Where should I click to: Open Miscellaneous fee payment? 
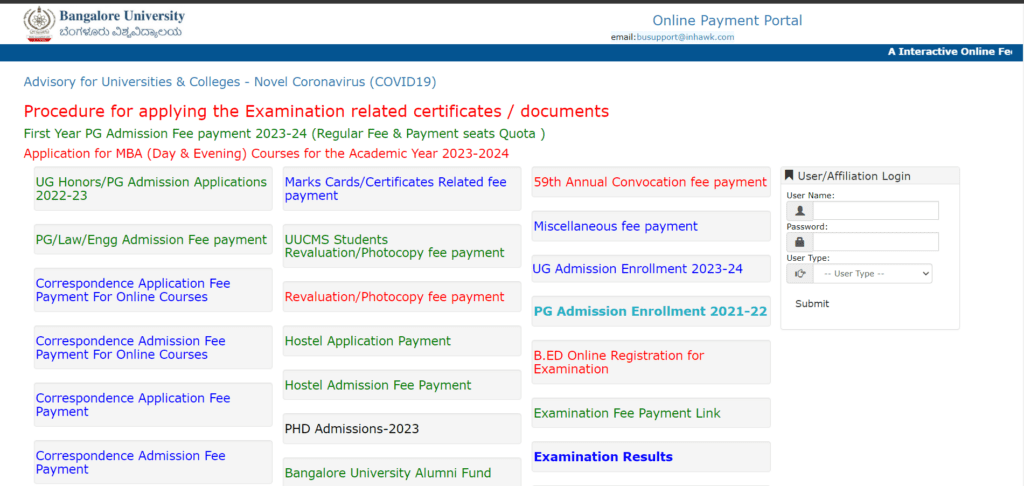[616, 226]
